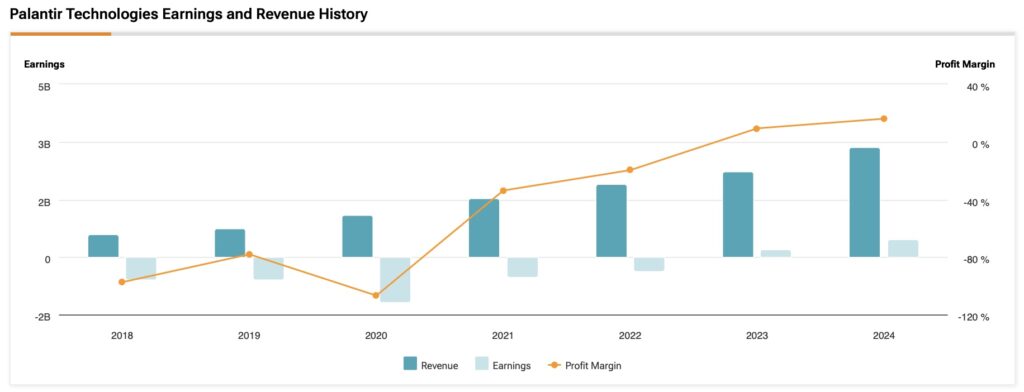The image size is (1024, 392).
Task: Click the 2022 profit margin data point
Action: (x=630, y=170)
